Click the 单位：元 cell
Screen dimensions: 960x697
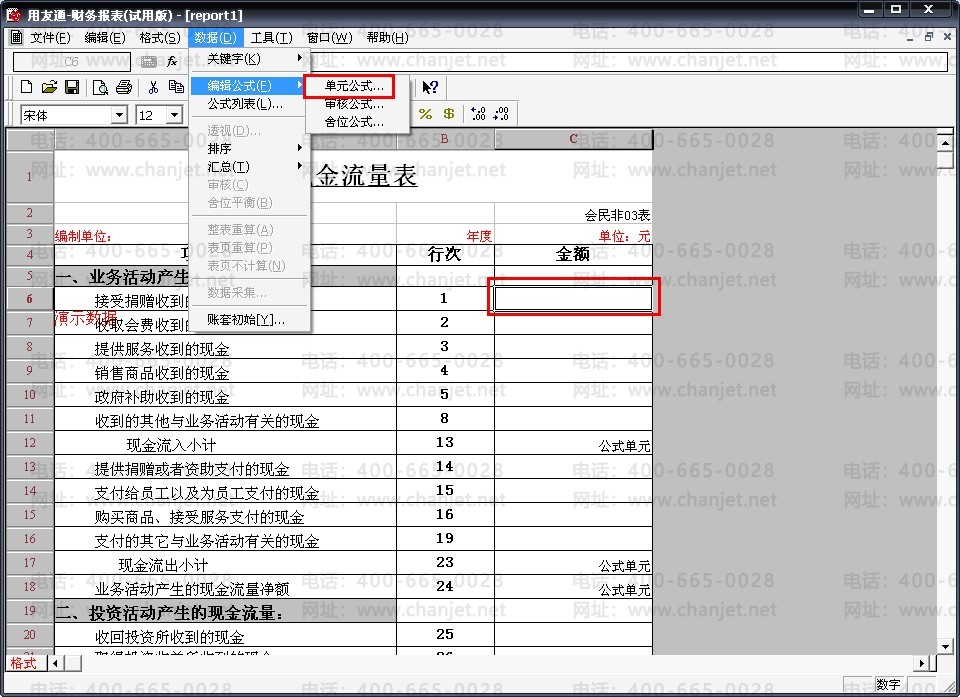(573, 235)
